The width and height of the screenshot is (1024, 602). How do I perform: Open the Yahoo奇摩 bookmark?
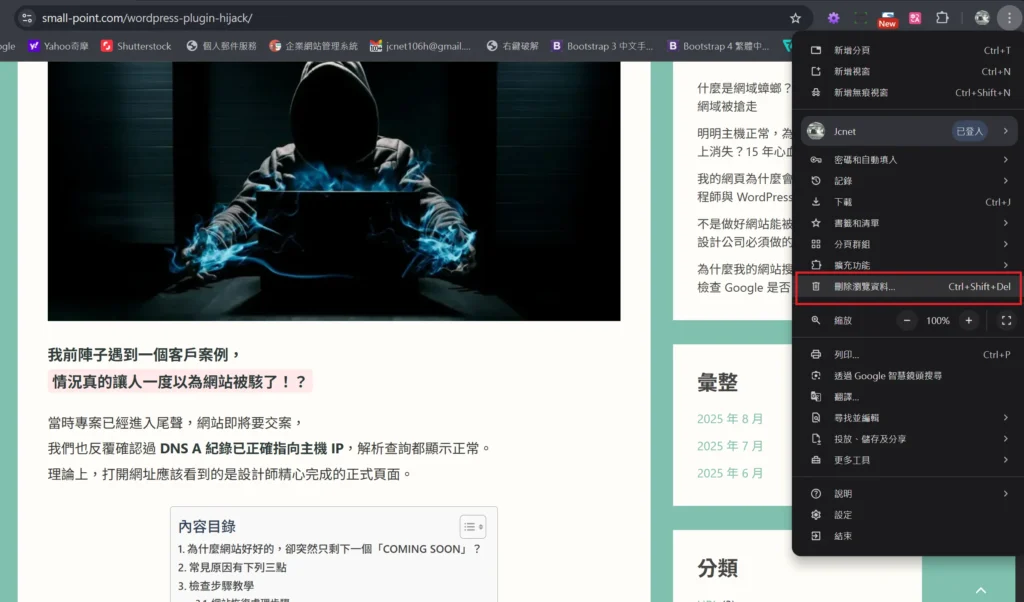(x=57, y=45)
